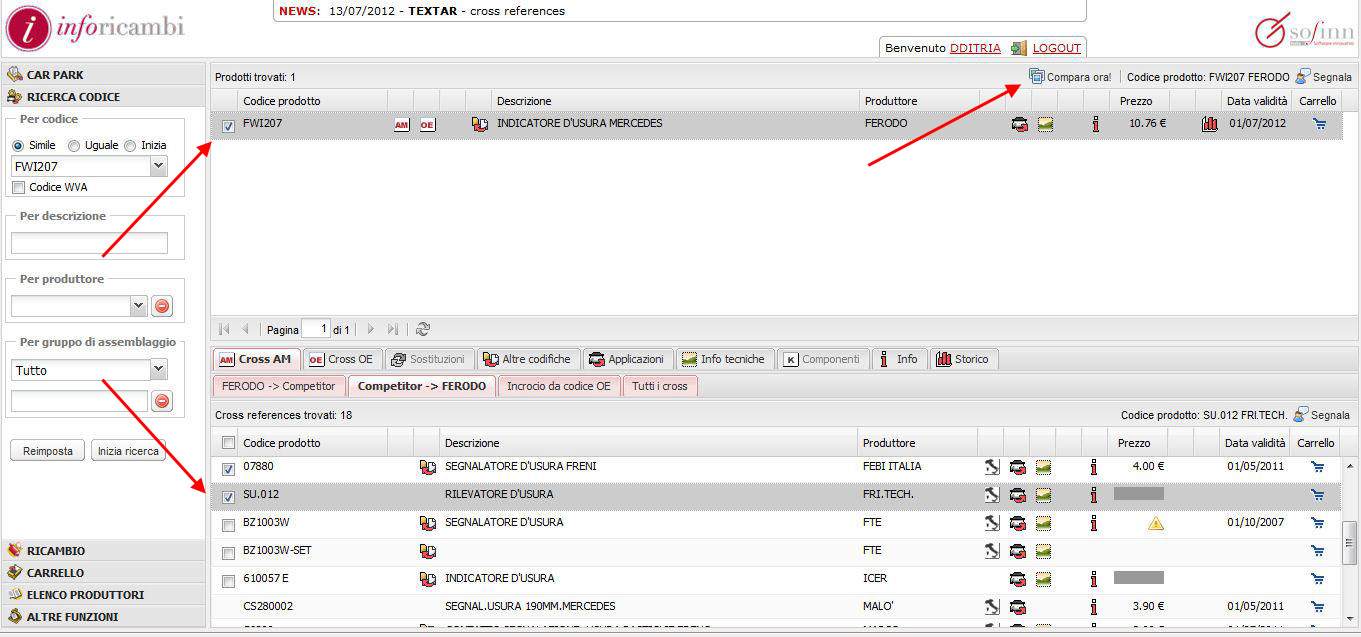Image resolution: width=1361 pixels, height=637 pixels.
Task: Switch to the Cross OE tab
Action: pyautogui.click(x=341, y=359)
